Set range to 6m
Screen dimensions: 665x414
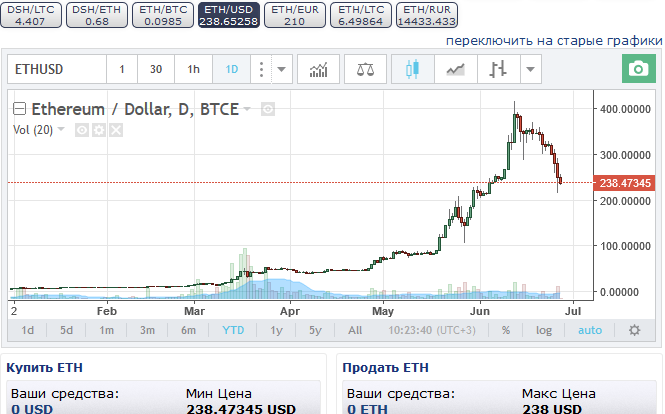pyautogui.click(x=188, y=330)
